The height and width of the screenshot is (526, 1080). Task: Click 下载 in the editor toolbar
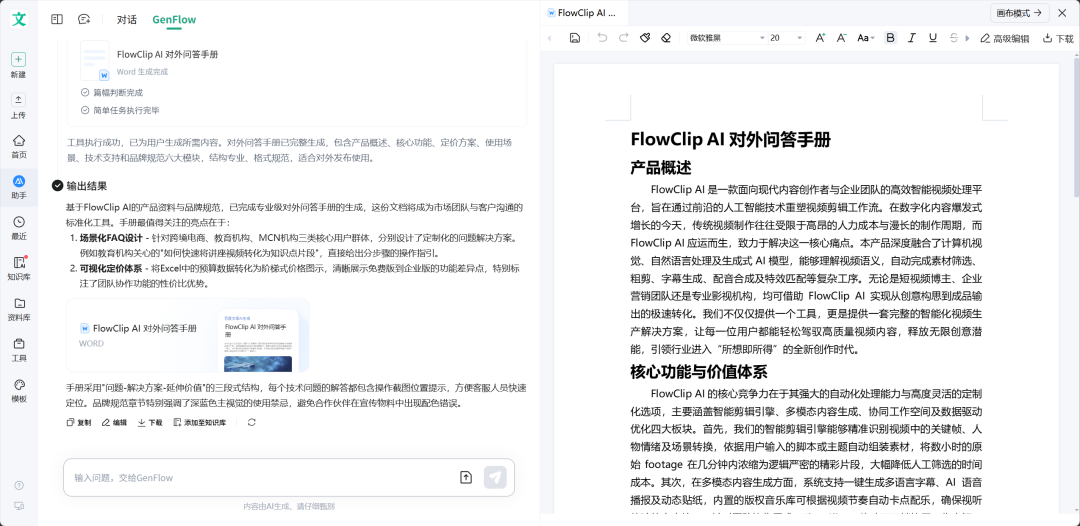(1058, 38)
